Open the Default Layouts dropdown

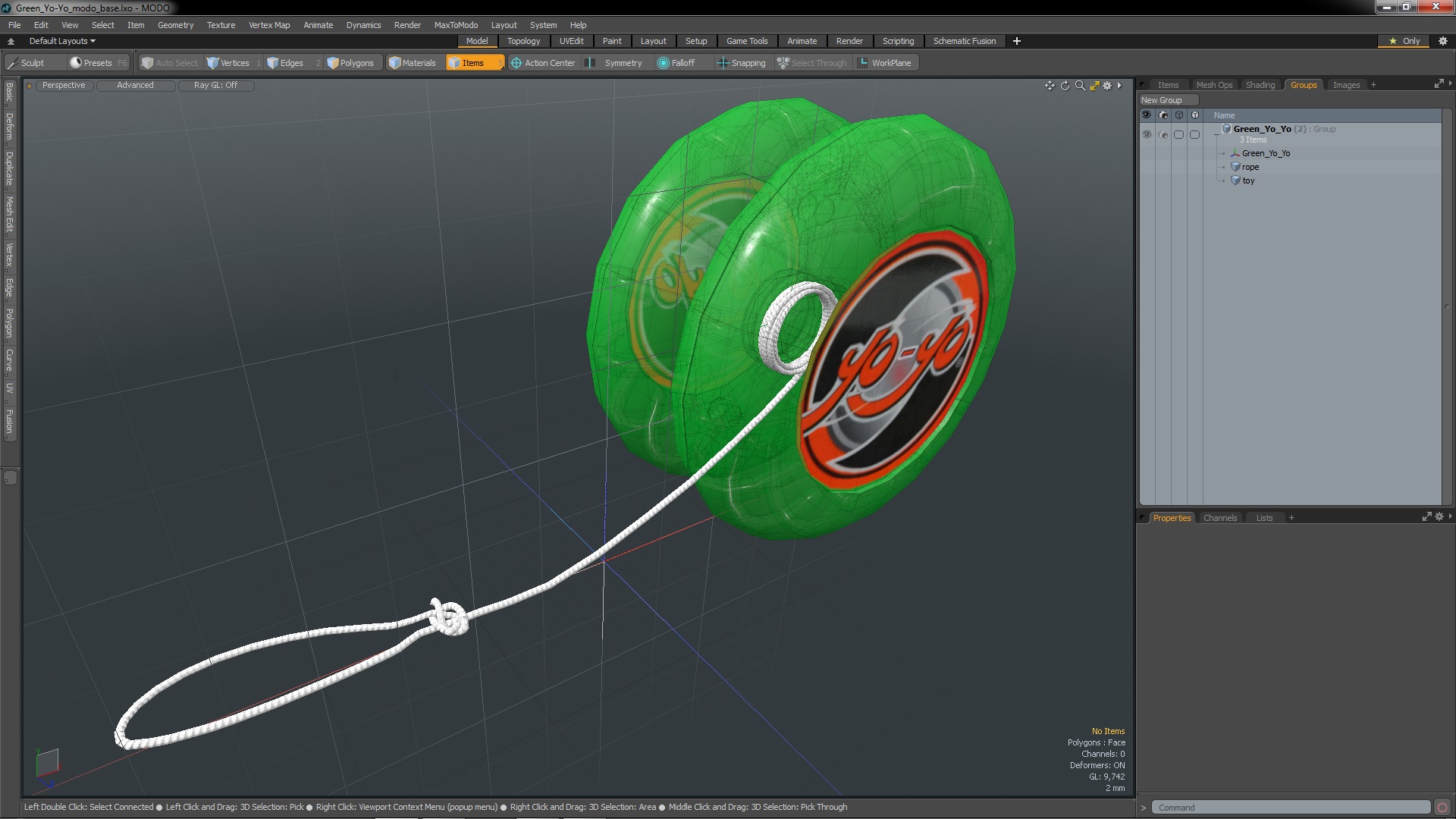[x=62, y=41]
